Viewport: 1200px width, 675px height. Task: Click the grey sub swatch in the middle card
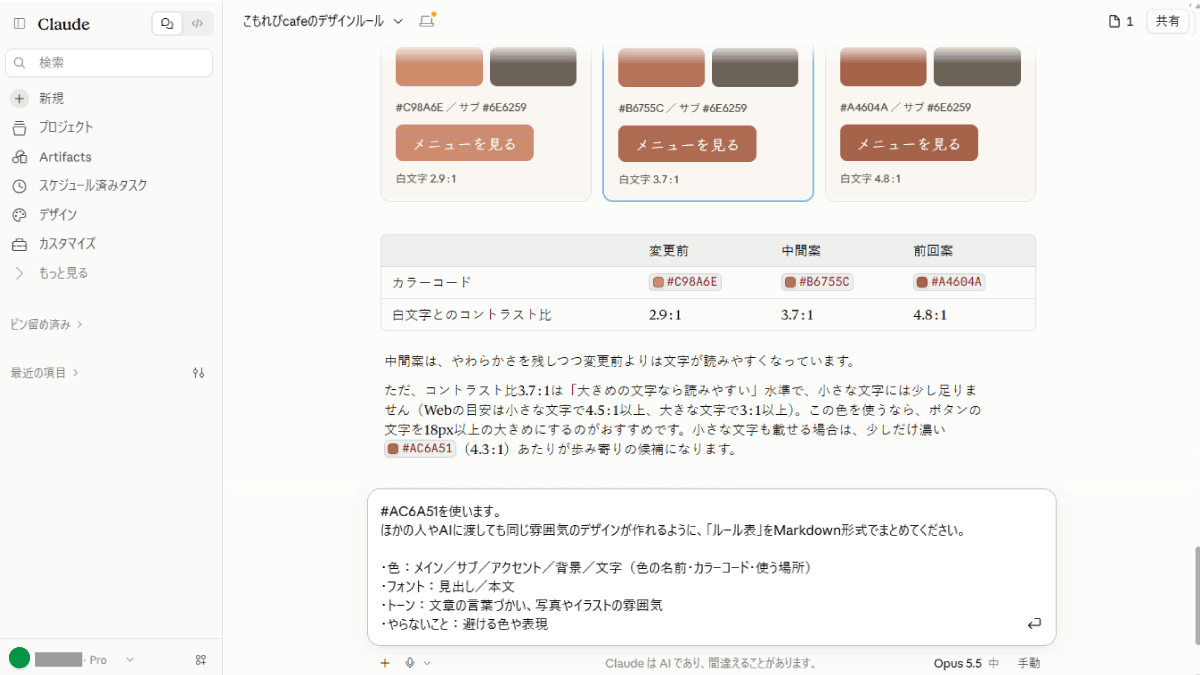click(755, 66)
